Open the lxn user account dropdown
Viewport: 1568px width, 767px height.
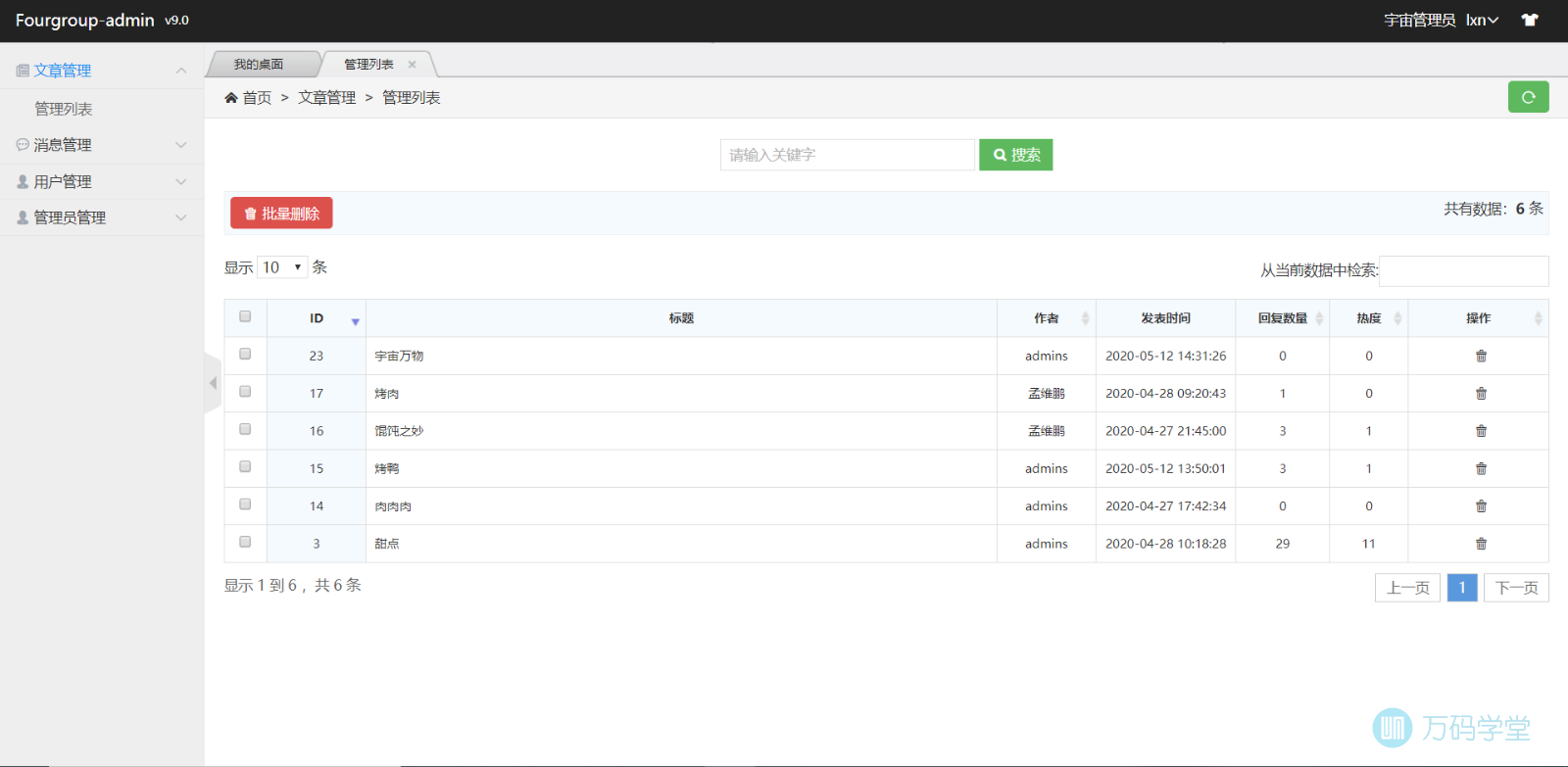point(1482,20)
